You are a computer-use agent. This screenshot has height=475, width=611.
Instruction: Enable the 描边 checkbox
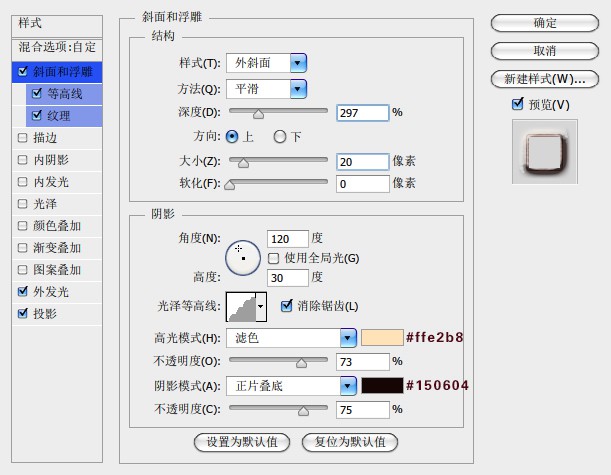tap(23, 138)
